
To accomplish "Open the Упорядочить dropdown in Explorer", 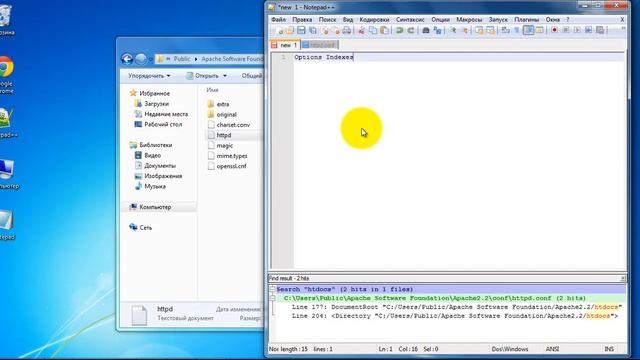I will tap(149, 76).
